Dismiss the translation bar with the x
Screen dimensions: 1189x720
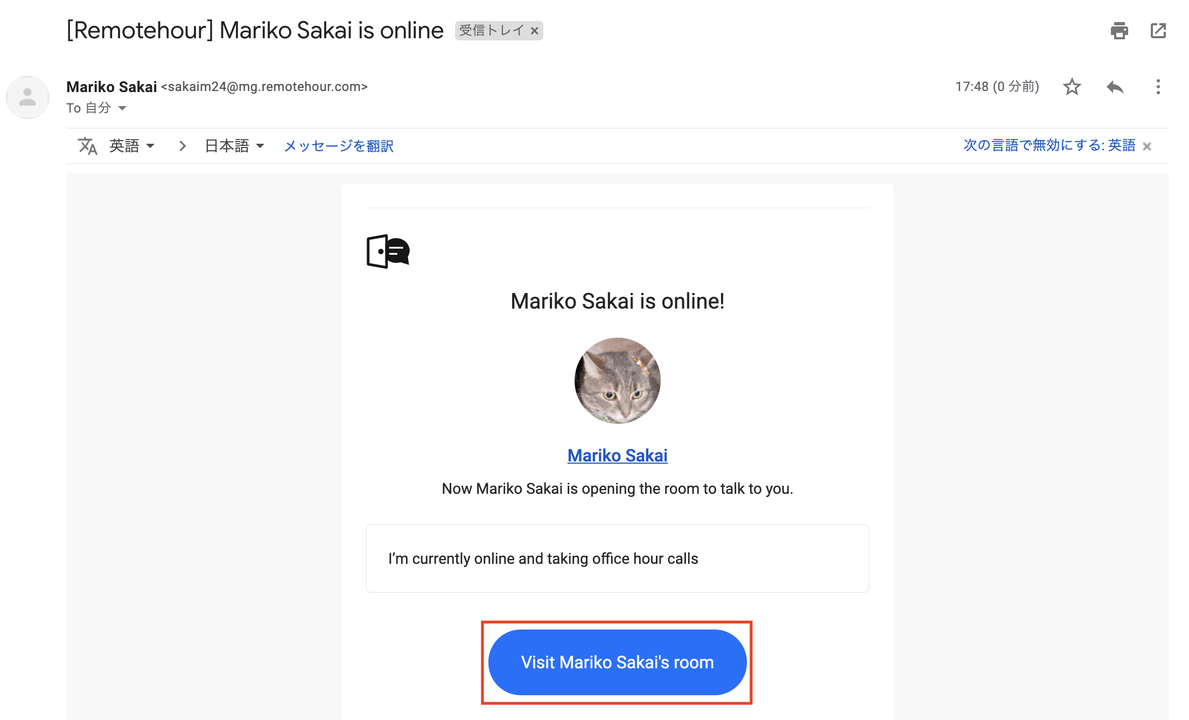(1147, 146)
